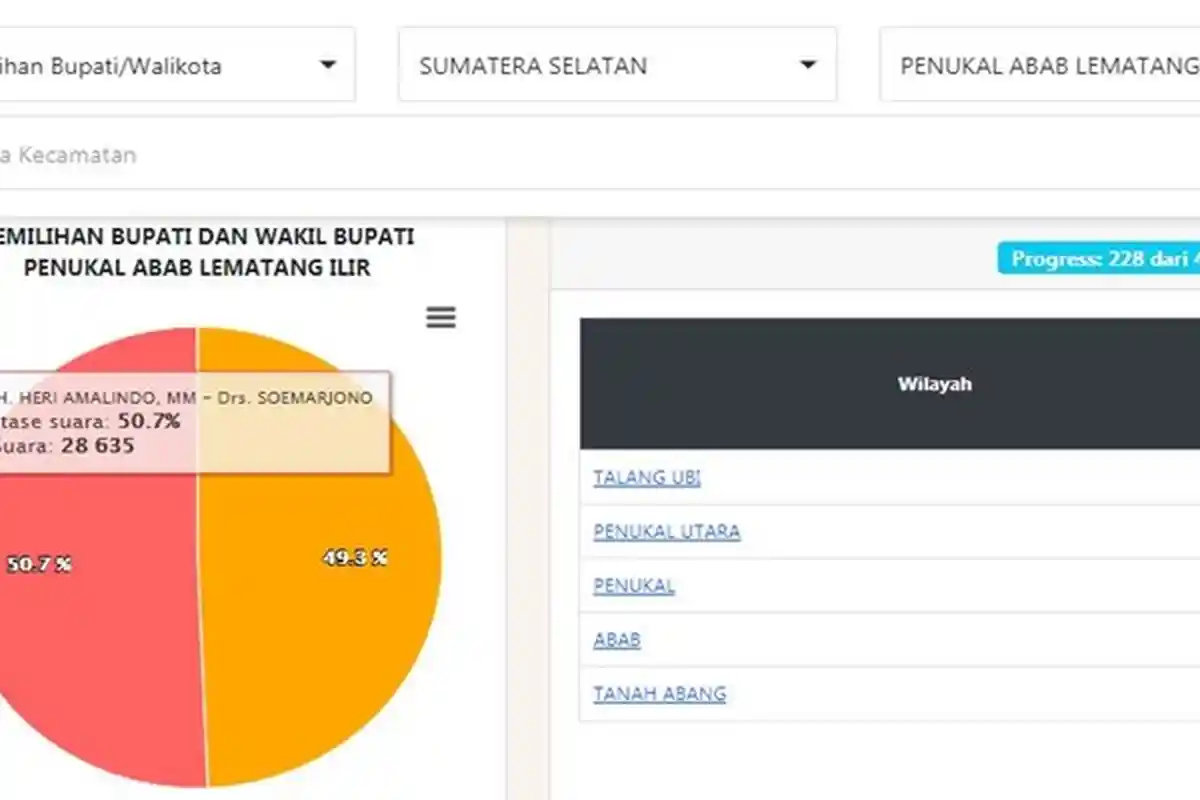Open ABAB district results
Viewport: 1200px width, 800px height.
pyautogui.click(x=616, y=640)
